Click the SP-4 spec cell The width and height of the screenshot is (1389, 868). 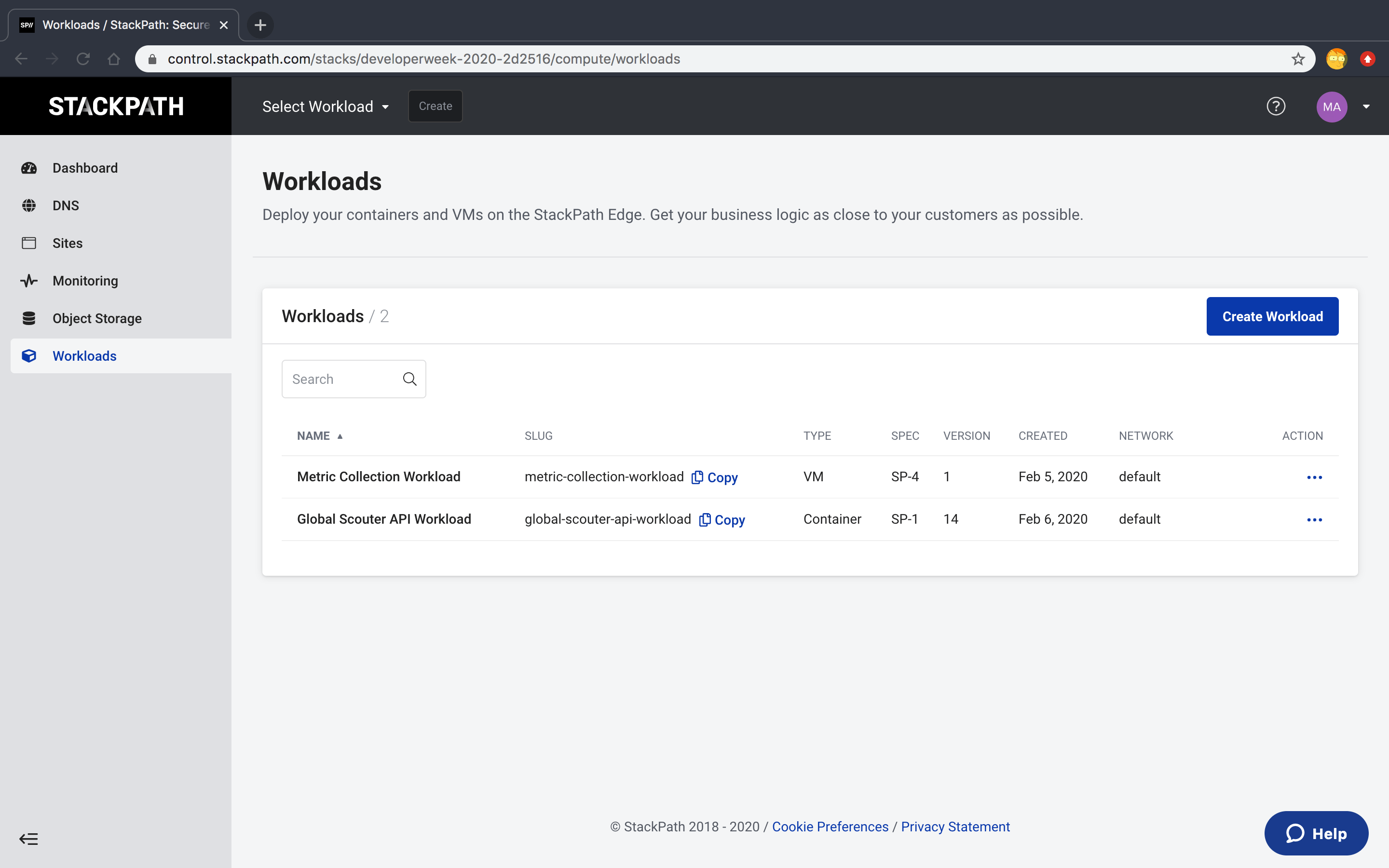[x=905, y=476]
